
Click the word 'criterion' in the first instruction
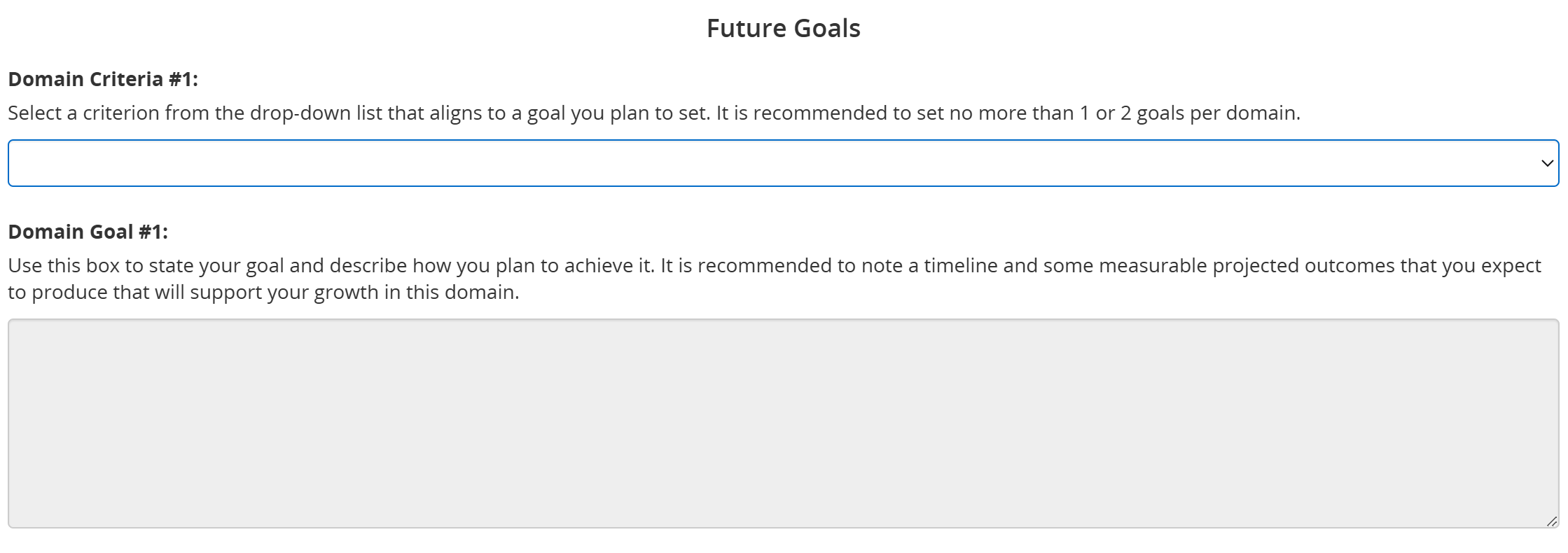pos(121,113)
